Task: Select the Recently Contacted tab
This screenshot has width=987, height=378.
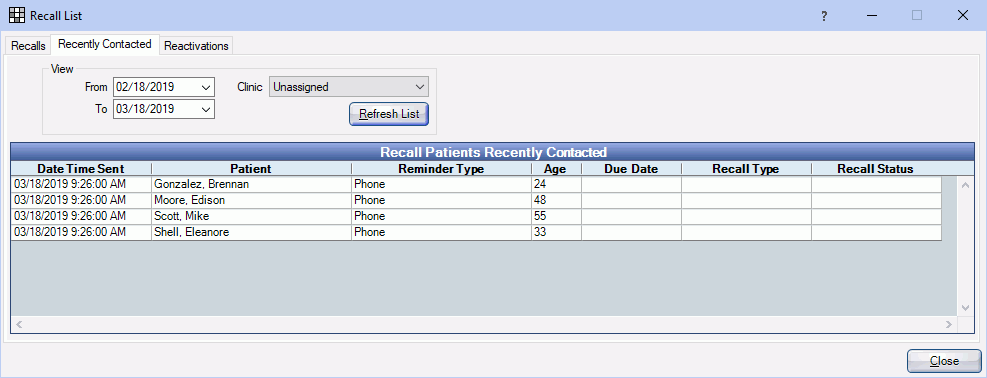Action: click(104, 44)
